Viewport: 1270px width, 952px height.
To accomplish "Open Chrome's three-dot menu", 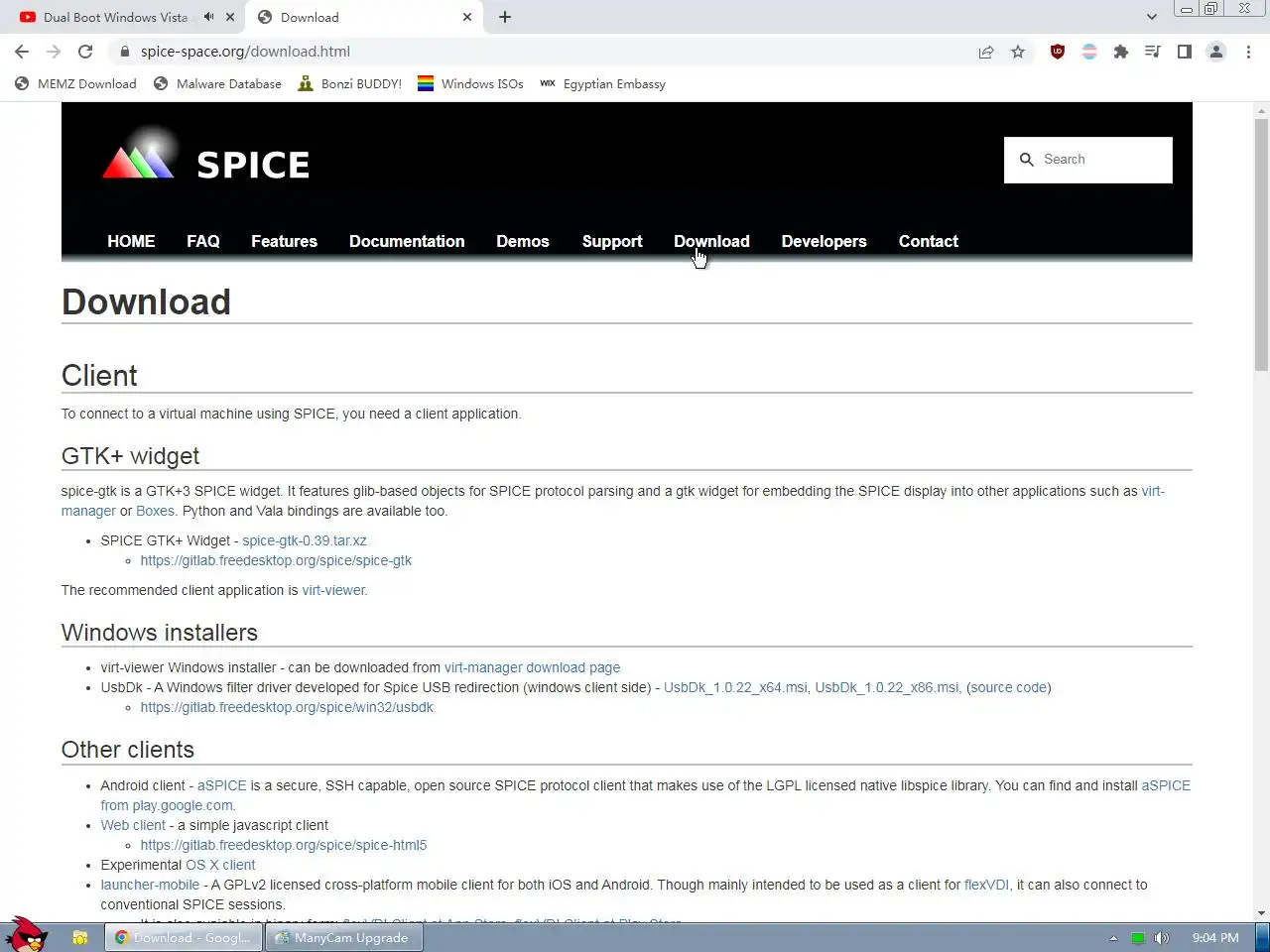I will 1248,52.
